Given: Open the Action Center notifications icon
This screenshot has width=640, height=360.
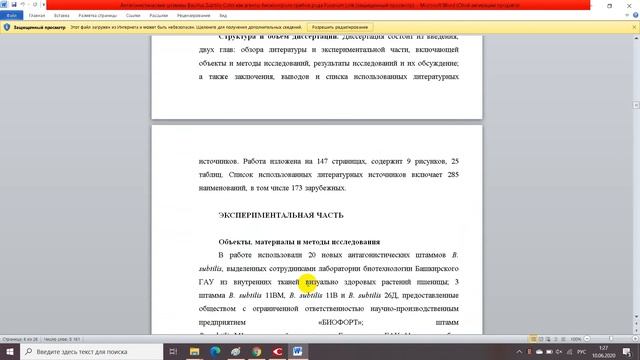Looking at the screenshot, I should click(627, 351).
